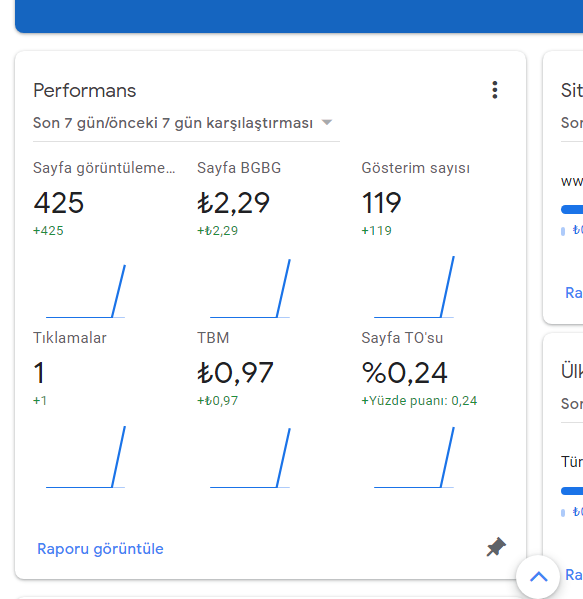
Task: Select the Sayfa görüntüleme metric label
Action: click(104, 168)
